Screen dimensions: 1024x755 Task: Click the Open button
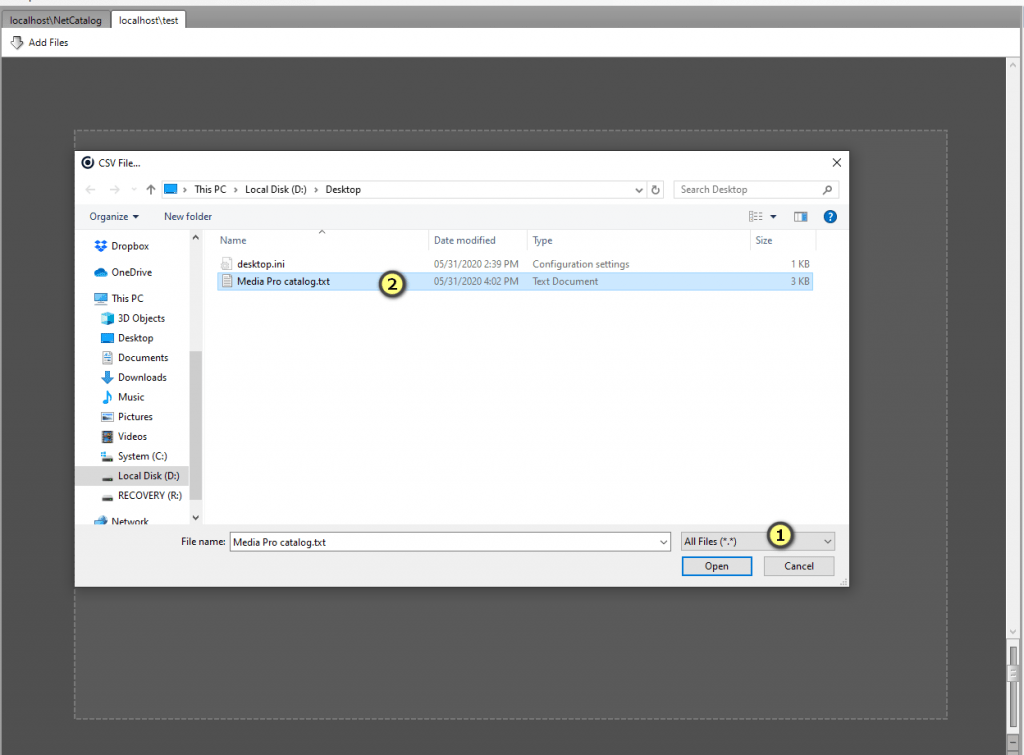coord(716,566)
